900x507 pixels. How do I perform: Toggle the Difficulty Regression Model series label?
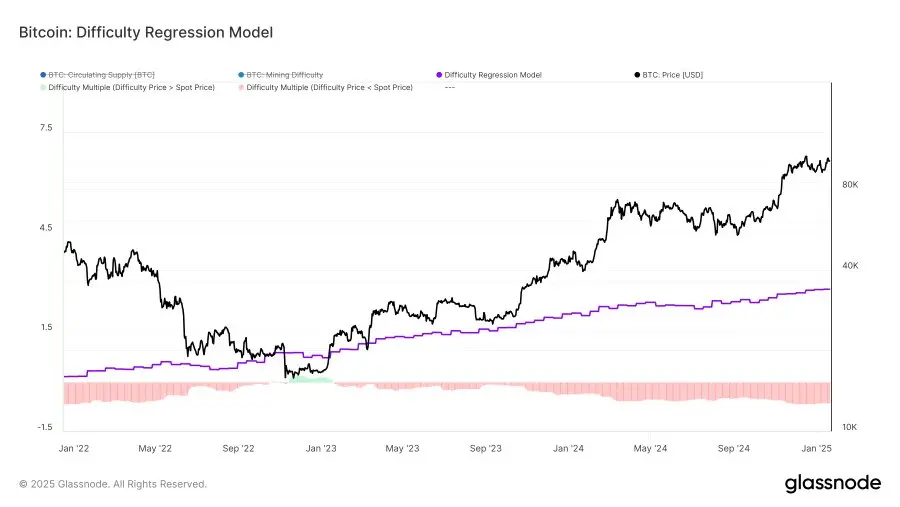tap(493, 74)
